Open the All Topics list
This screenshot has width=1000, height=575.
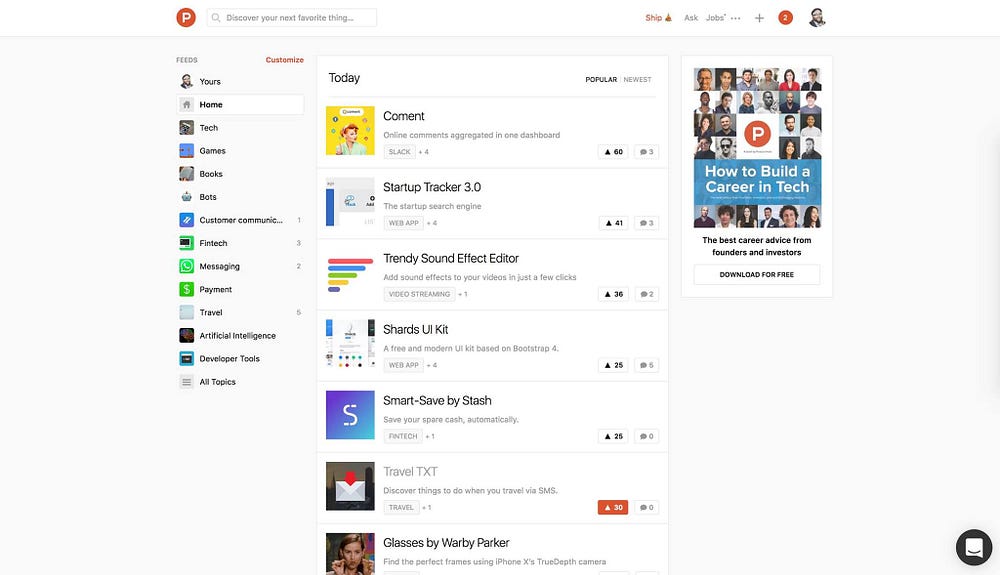point(240,382)
